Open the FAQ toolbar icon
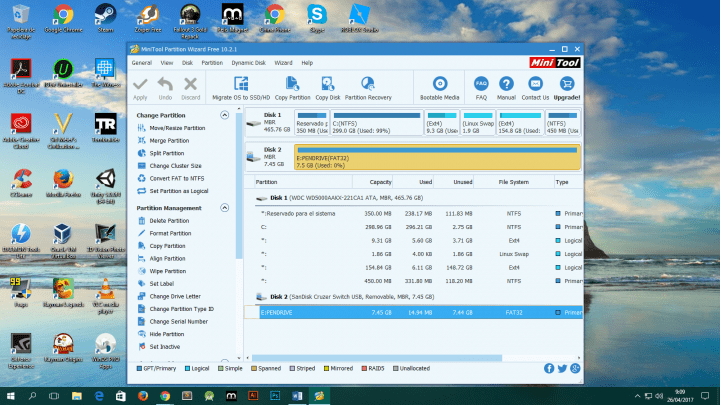The width and height of the screenshot is (720, 405). coord(481,88)
